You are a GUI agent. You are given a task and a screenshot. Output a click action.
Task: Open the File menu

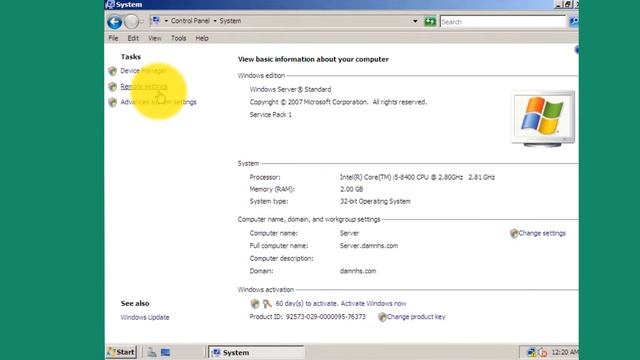(113, 38)
